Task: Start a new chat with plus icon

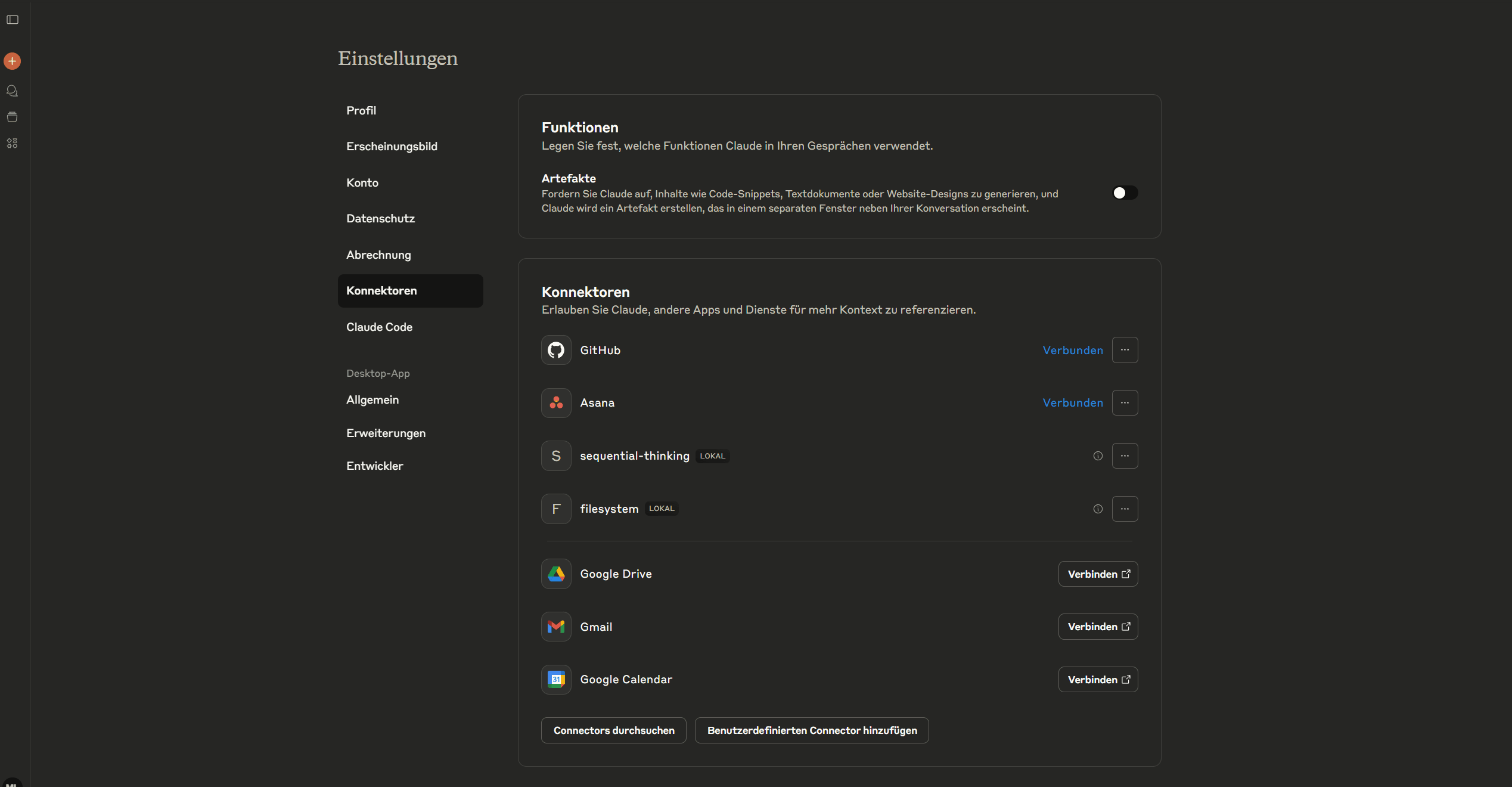Action: point(12,61)
